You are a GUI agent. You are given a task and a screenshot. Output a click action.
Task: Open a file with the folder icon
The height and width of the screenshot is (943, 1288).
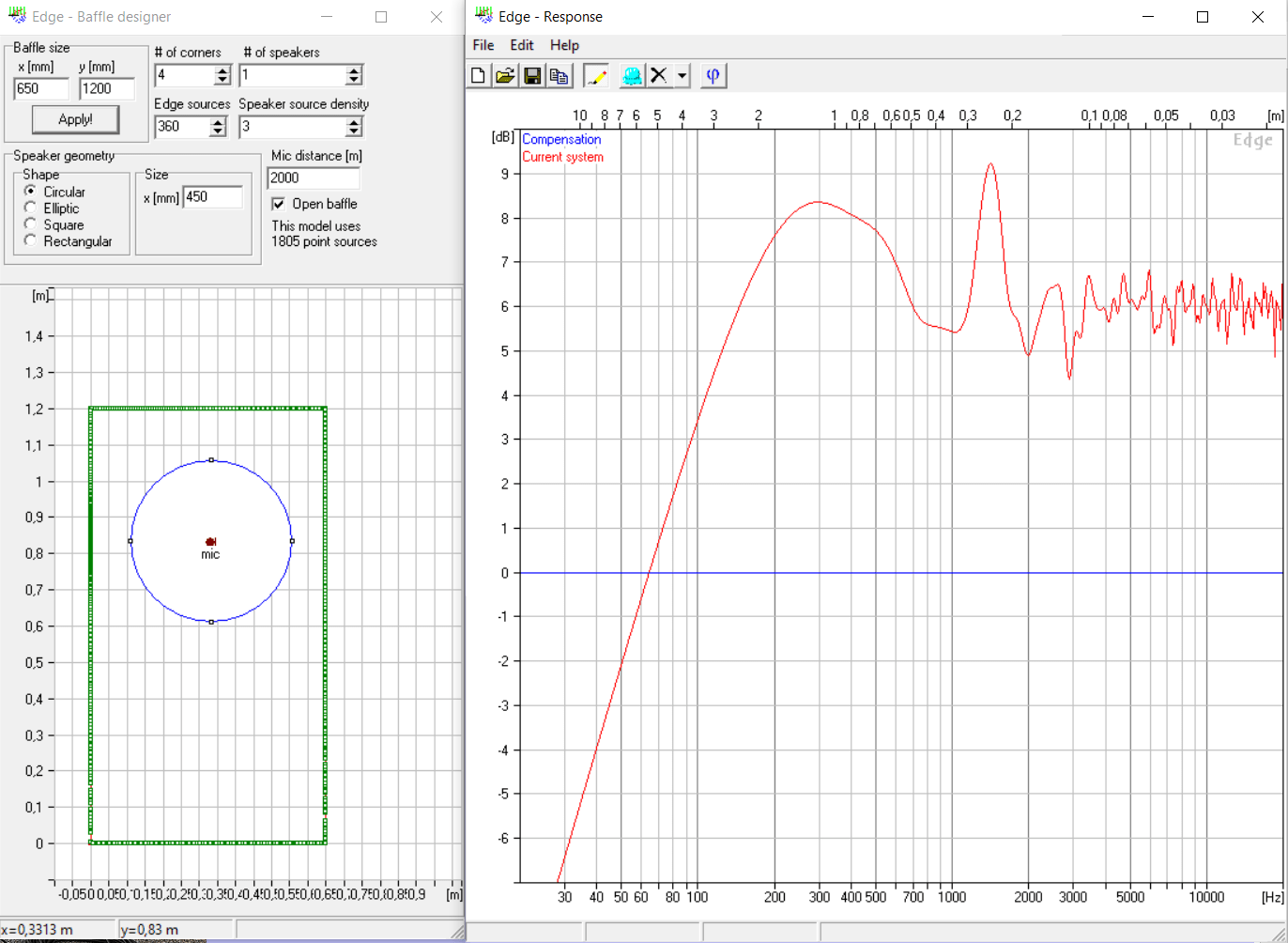[x=505, y=76]
